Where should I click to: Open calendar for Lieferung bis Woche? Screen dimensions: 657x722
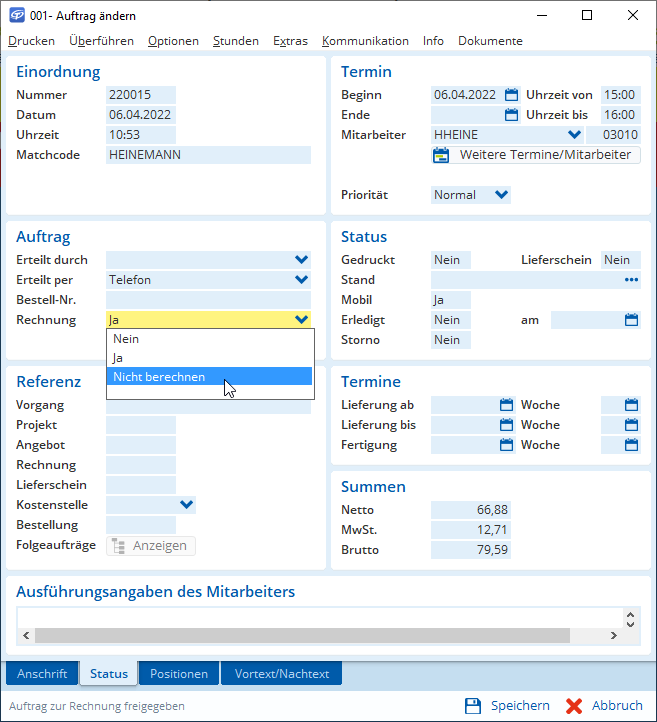pyautogui.click(x=631, y=425)
